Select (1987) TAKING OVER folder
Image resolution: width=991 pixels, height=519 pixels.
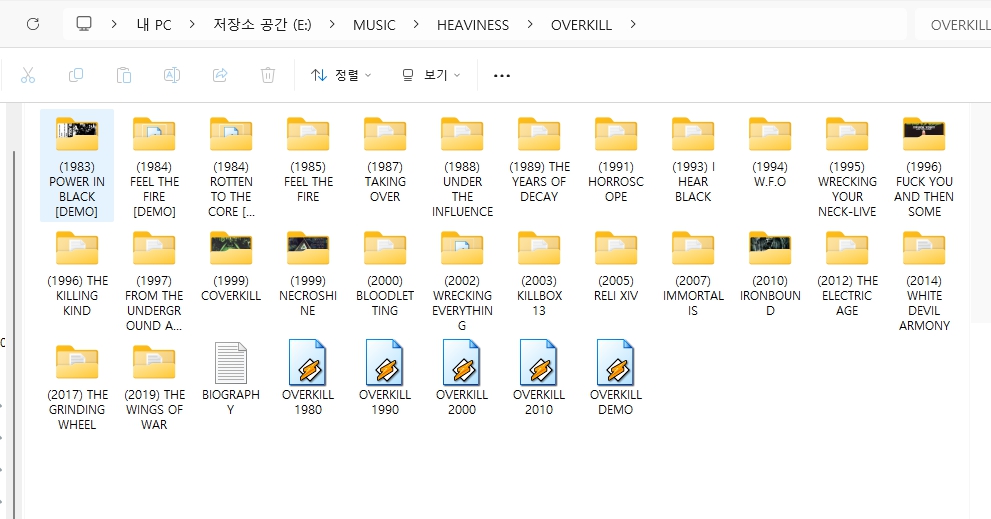tap(386, 158)
